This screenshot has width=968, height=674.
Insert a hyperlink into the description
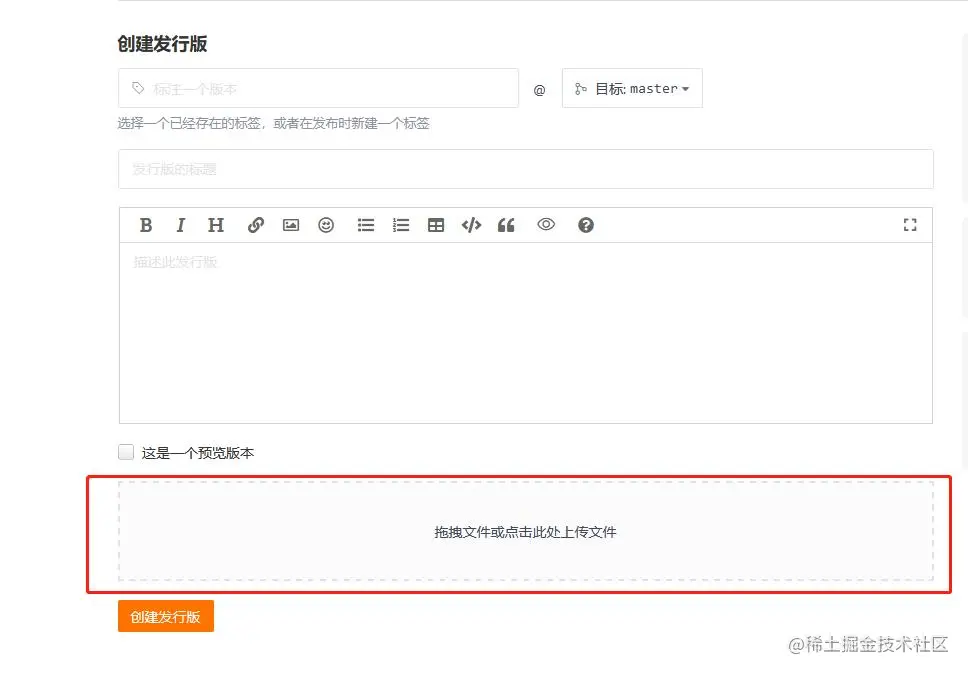256,225
